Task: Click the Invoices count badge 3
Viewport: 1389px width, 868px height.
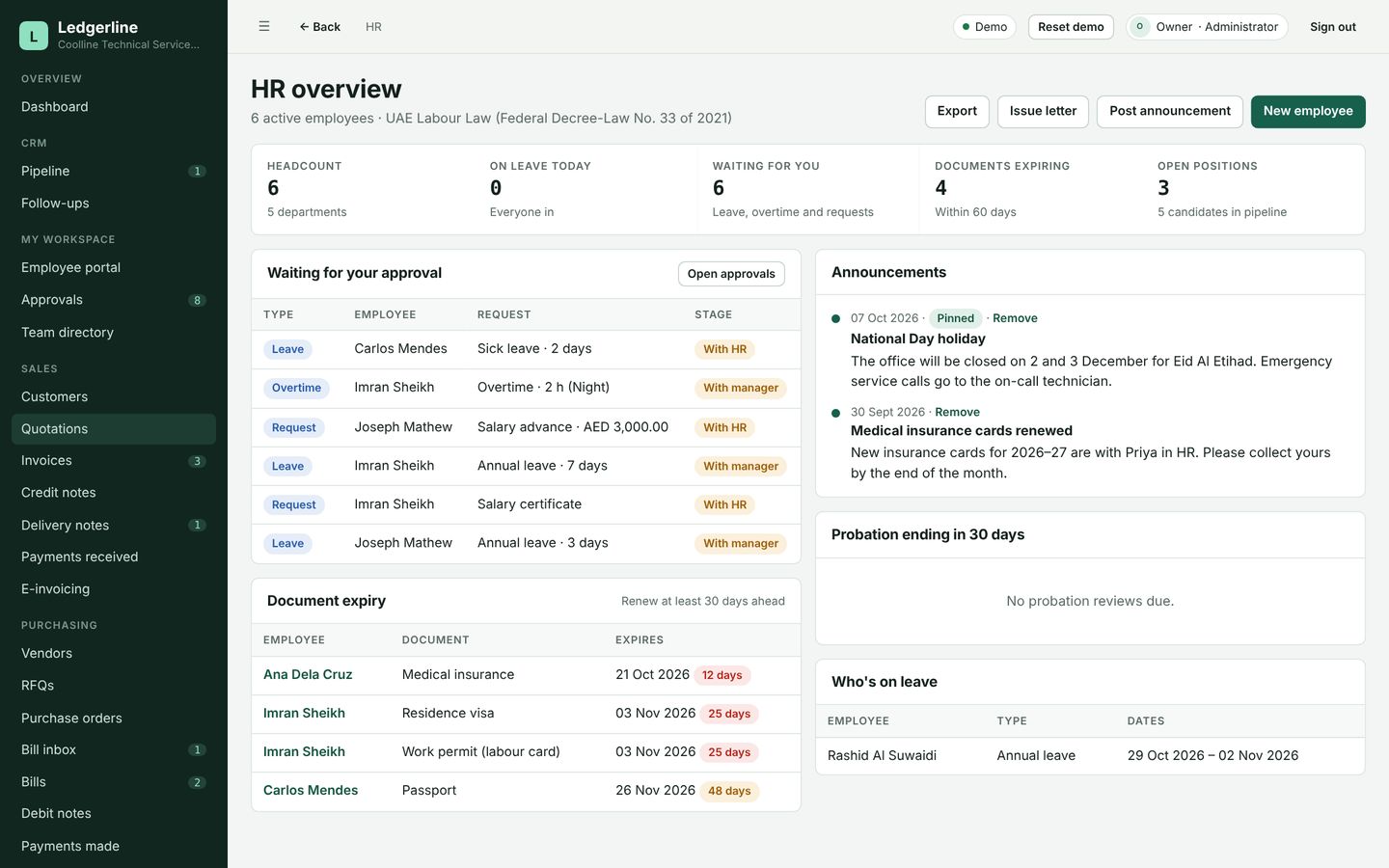Action: 197,461
